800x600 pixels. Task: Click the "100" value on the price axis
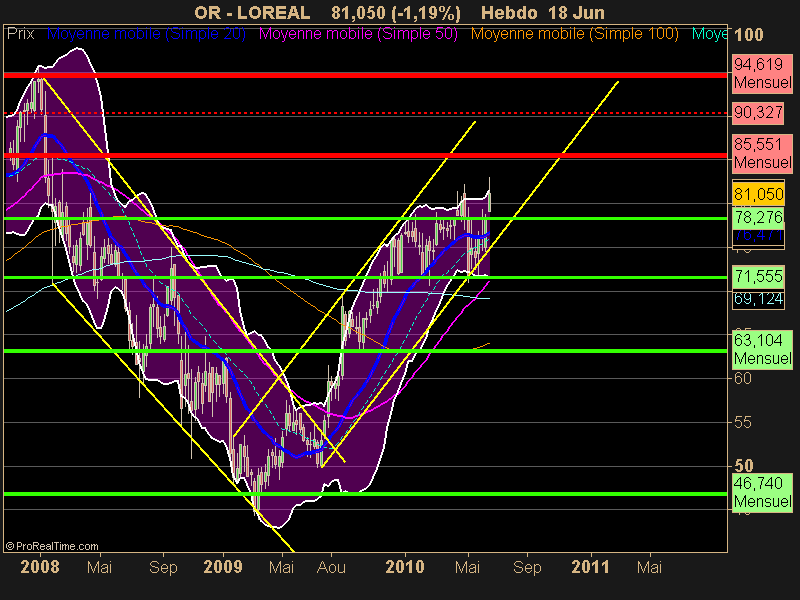coord(748,35)
